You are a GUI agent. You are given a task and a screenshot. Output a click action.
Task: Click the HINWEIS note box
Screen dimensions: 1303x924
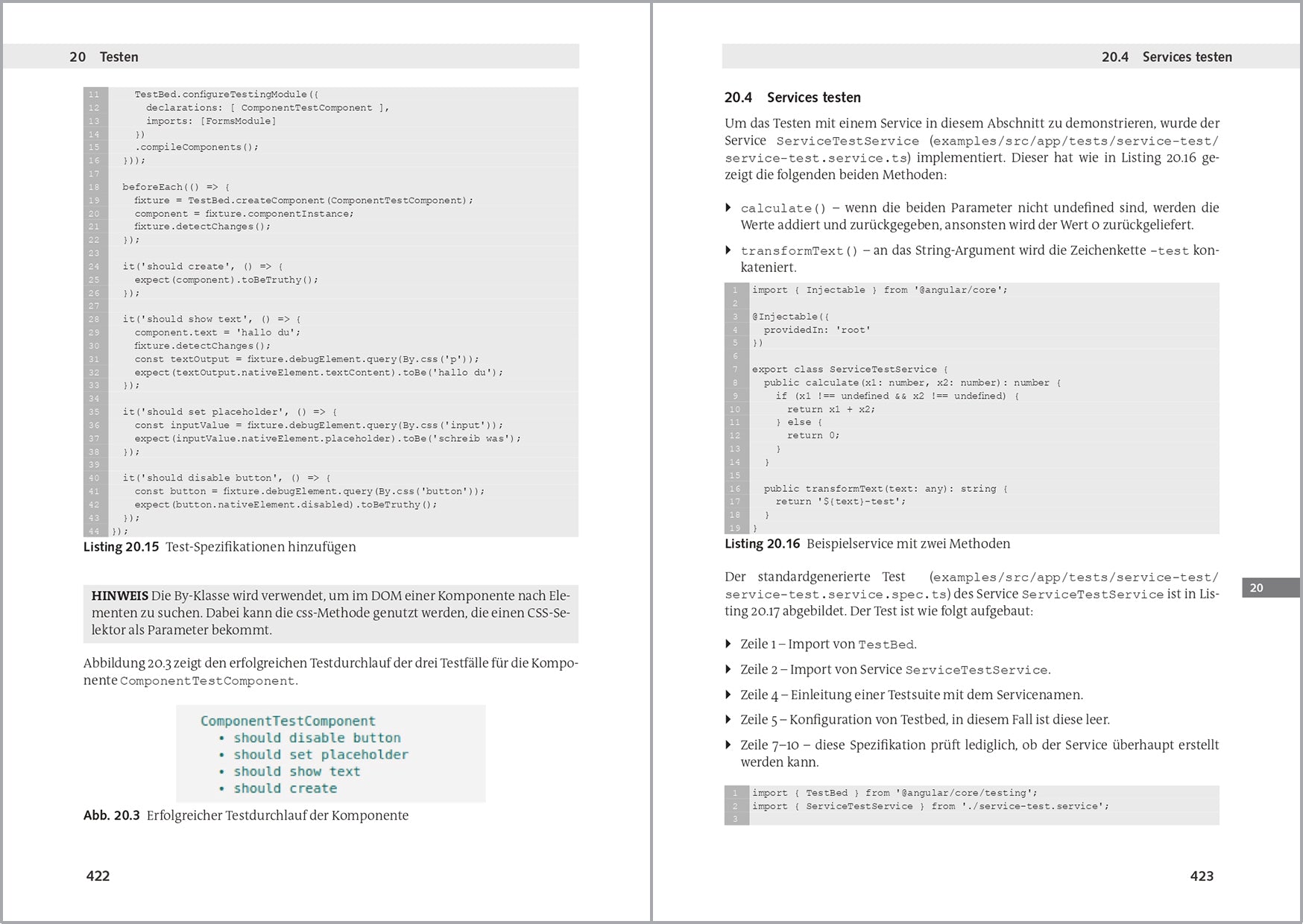click(x=328, y=613)
